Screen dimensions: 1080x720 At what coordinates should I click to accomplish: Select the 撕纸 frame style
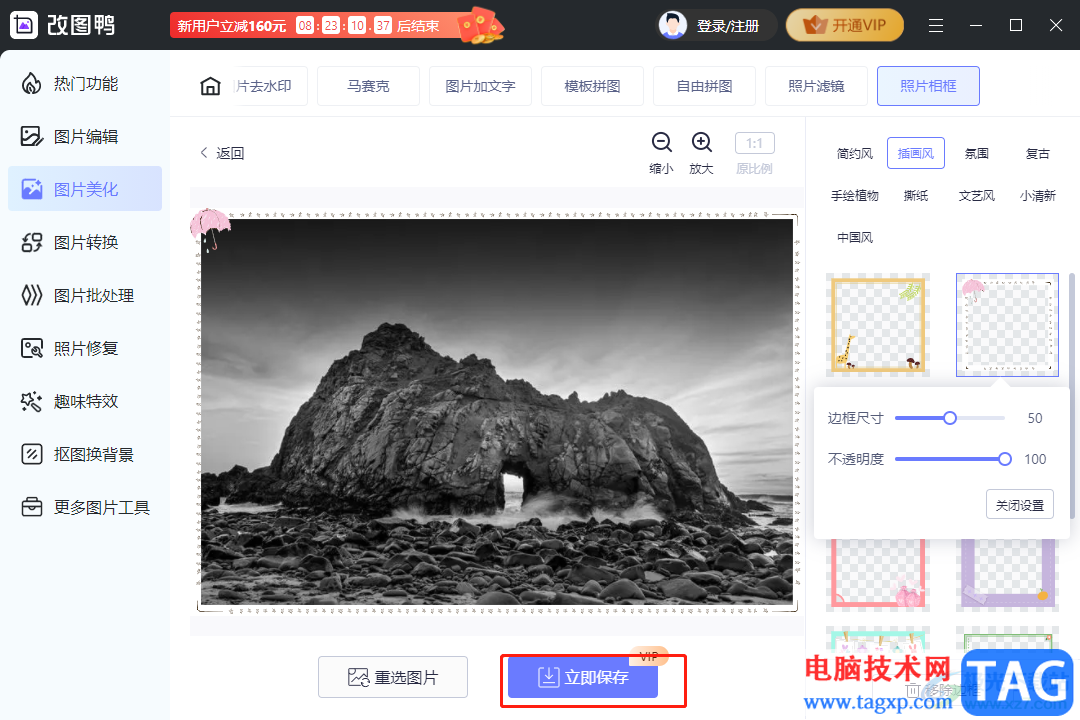coord(915,196)
